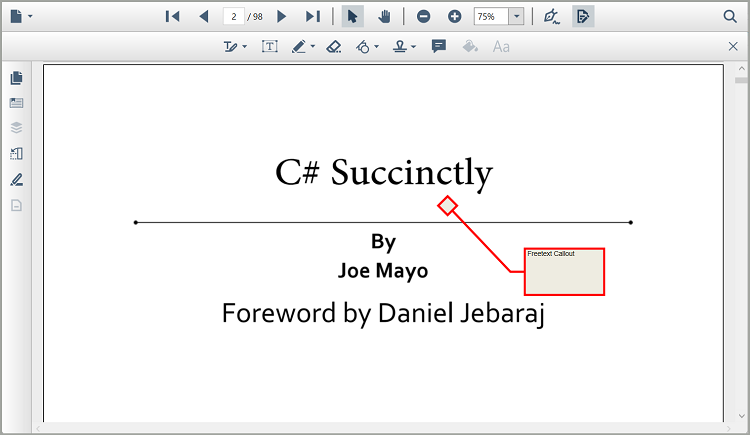750x435 pixels.
Task: Jump to the last page
Action: click(312, 17)
